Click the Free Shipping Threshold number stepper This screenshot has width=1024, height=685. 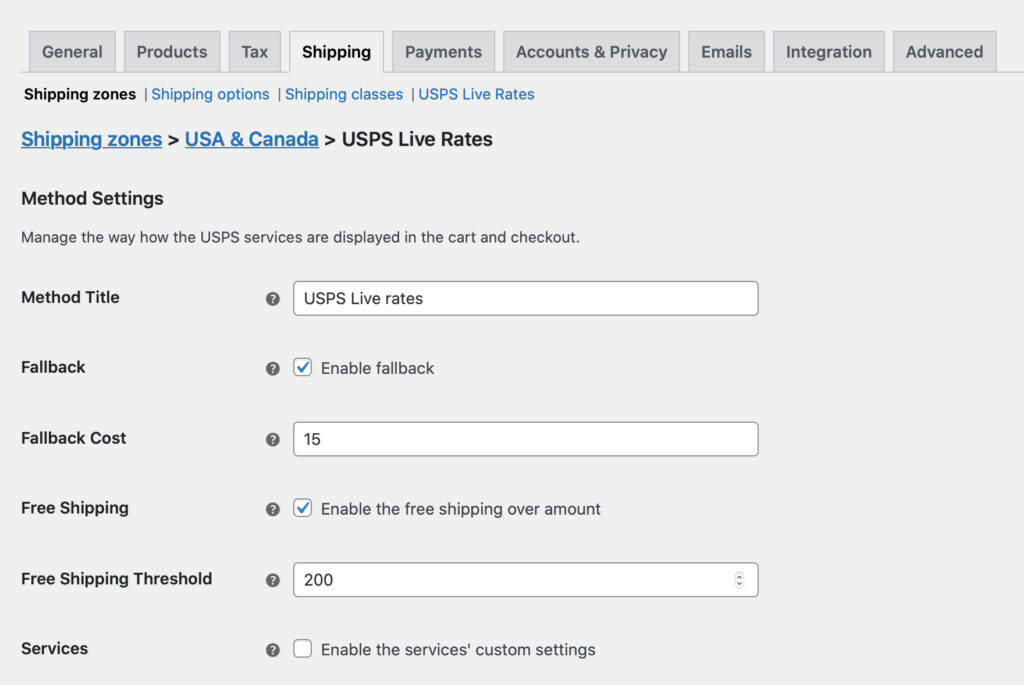click(x=739, y=580)
